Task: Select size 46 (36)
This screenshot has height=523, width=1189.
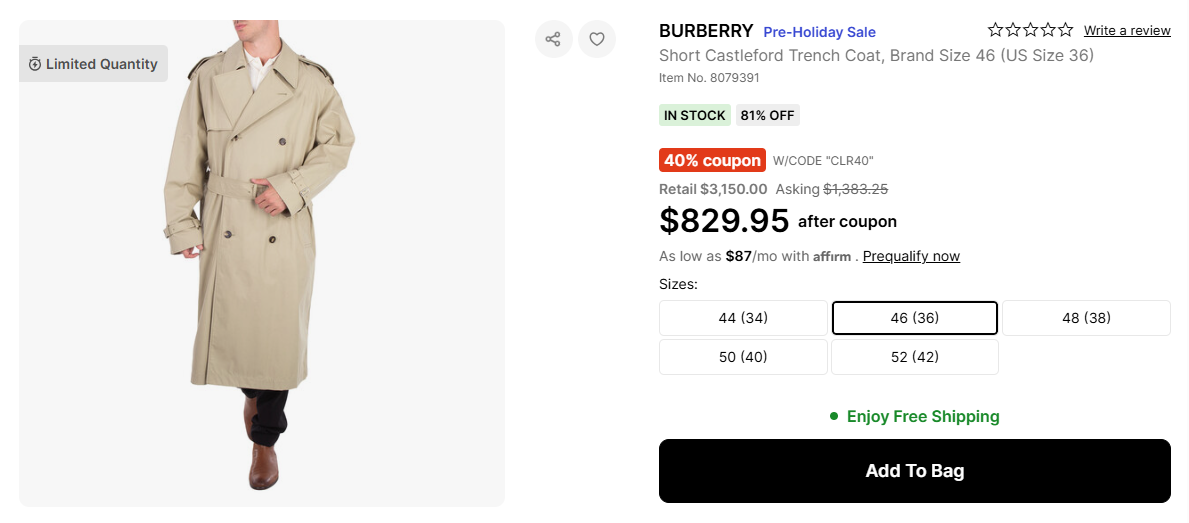Action: pyautogui.click(x=915, y=318)
